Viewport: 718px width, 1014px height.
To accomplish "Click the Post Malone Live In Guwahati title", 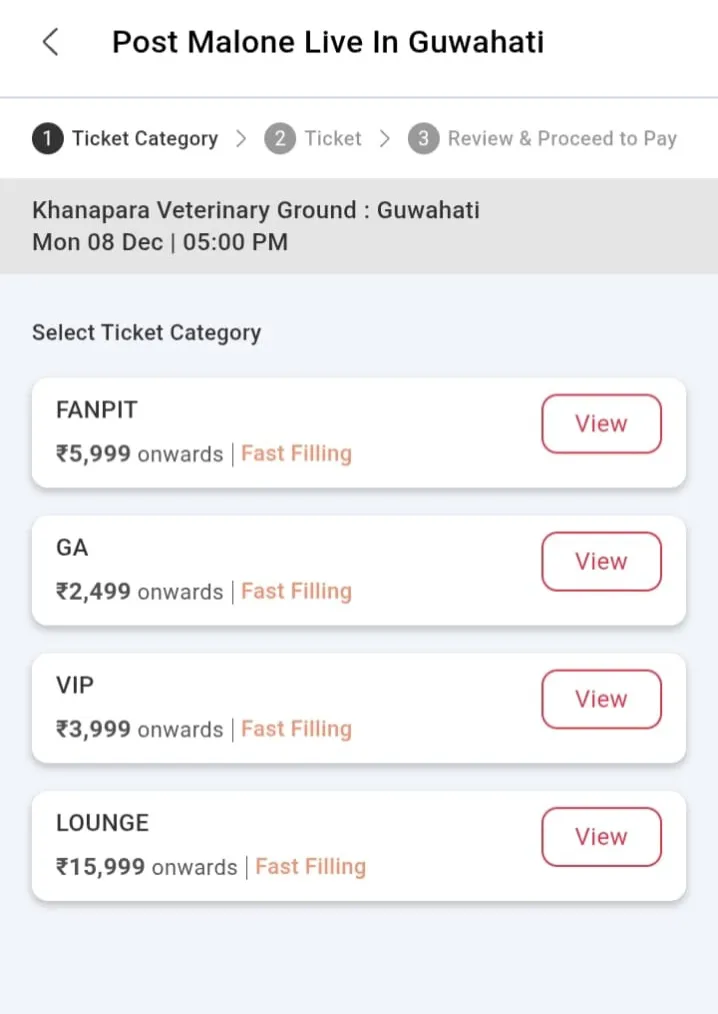I will tap(328, 42).
